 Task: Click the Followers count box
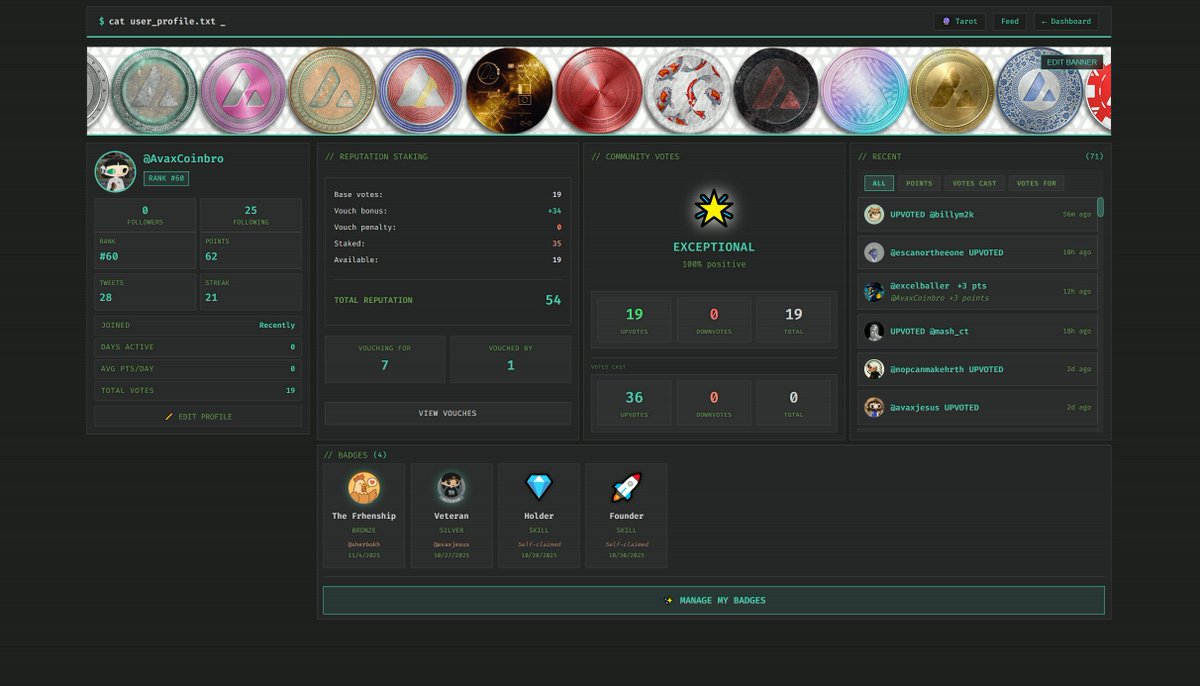click(x=145, y=215)
